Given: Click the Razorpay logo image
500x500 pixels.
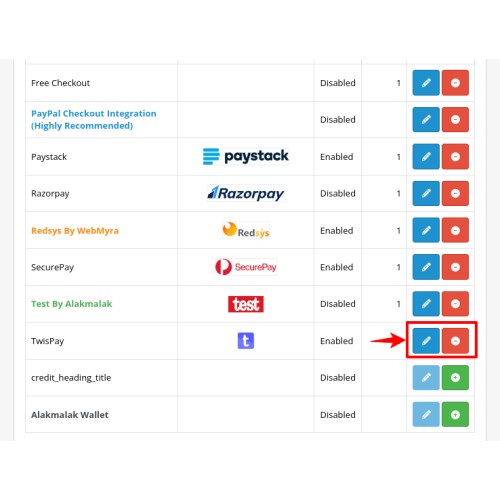Looking at the screenshot, I should [x=246, y=193].
